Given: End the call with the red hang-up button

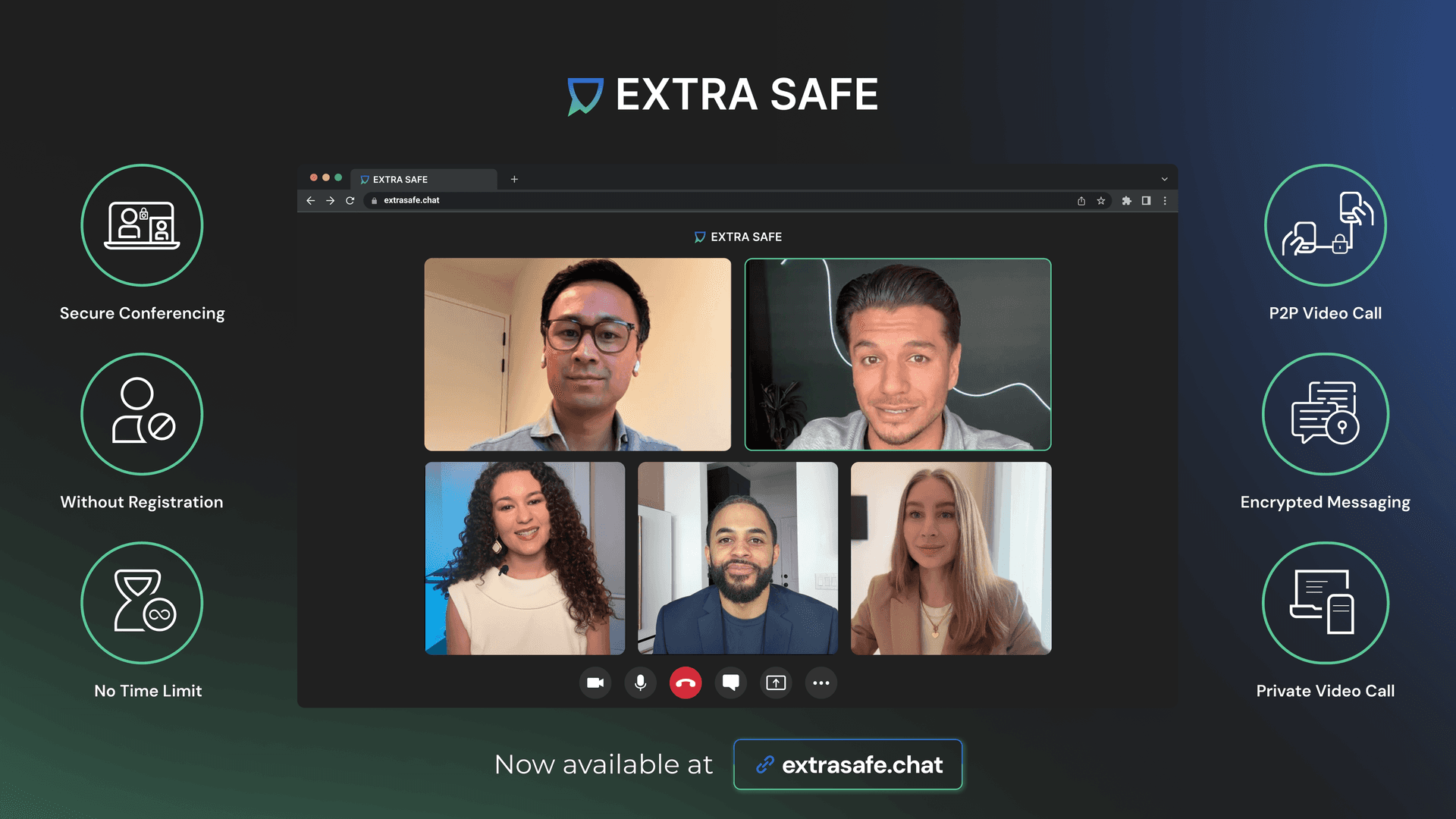Looking at the screenshot, I should (686, 682).
